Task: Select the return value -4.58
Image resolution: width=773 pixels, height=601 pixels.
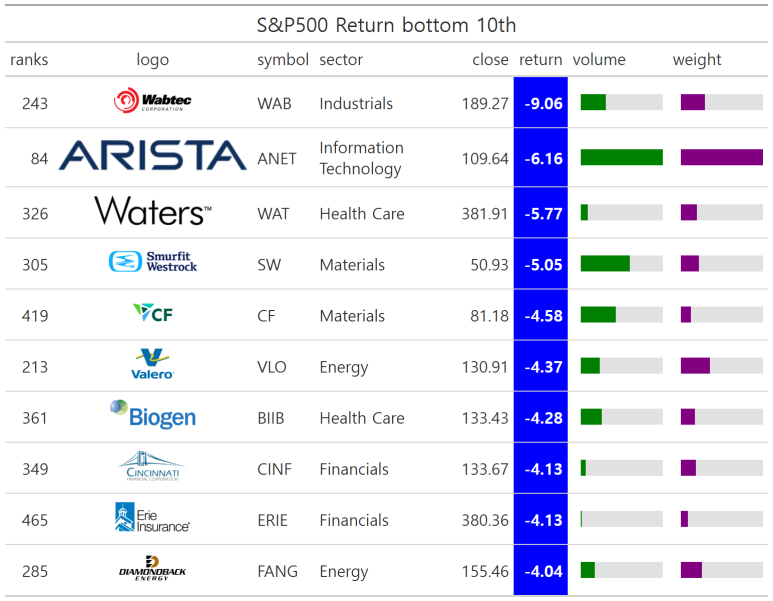Action: 543,316
